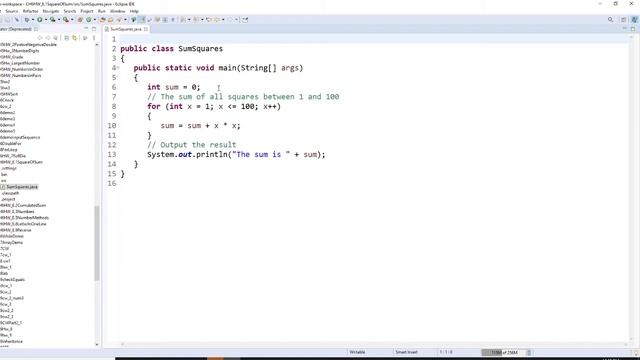Collapse all in Navigator panel

[x=67, y=38]
